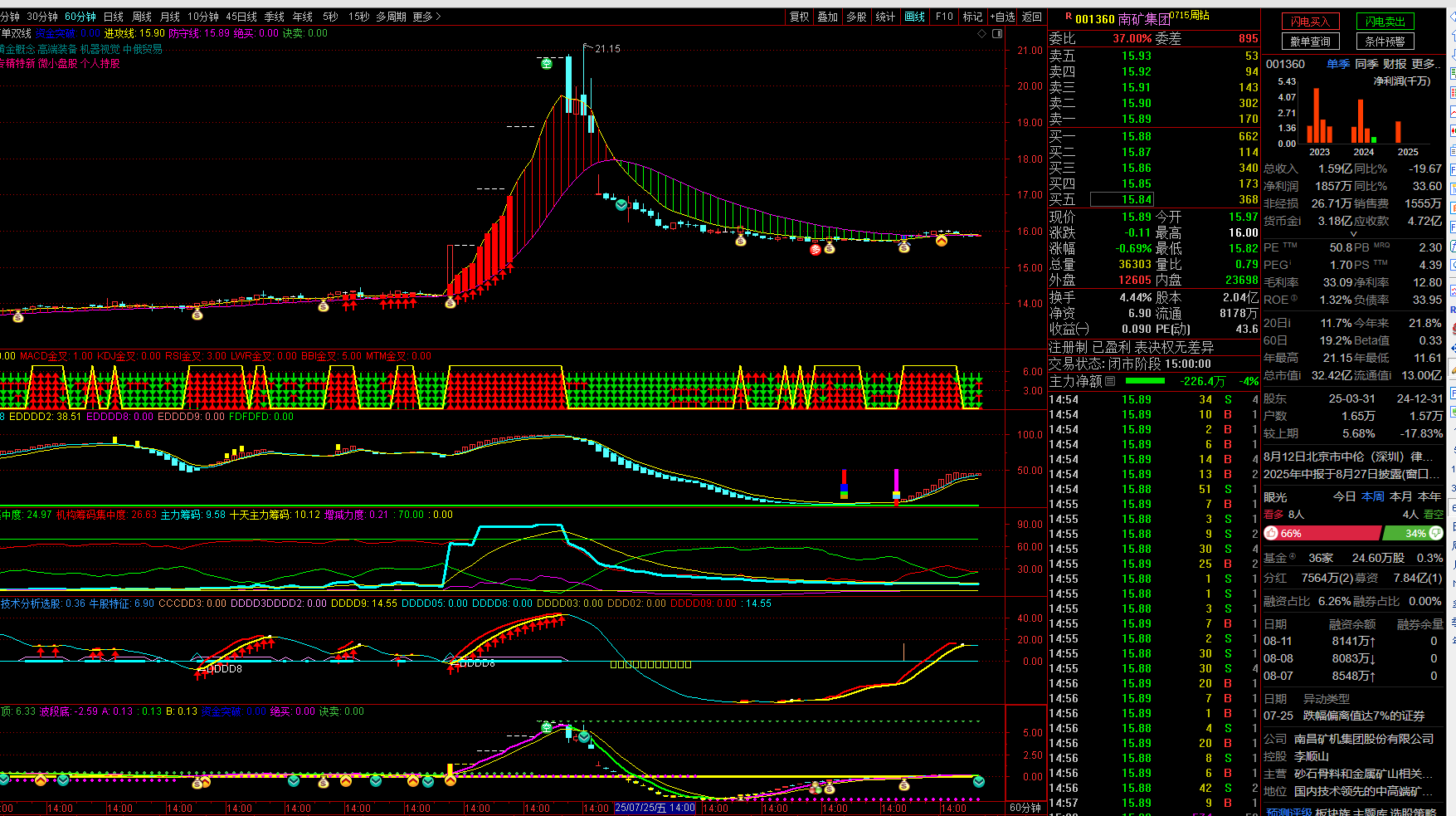1456x816 pixels.
Task: Select the 5秒 period tab
Action: [x=331, y=17]
